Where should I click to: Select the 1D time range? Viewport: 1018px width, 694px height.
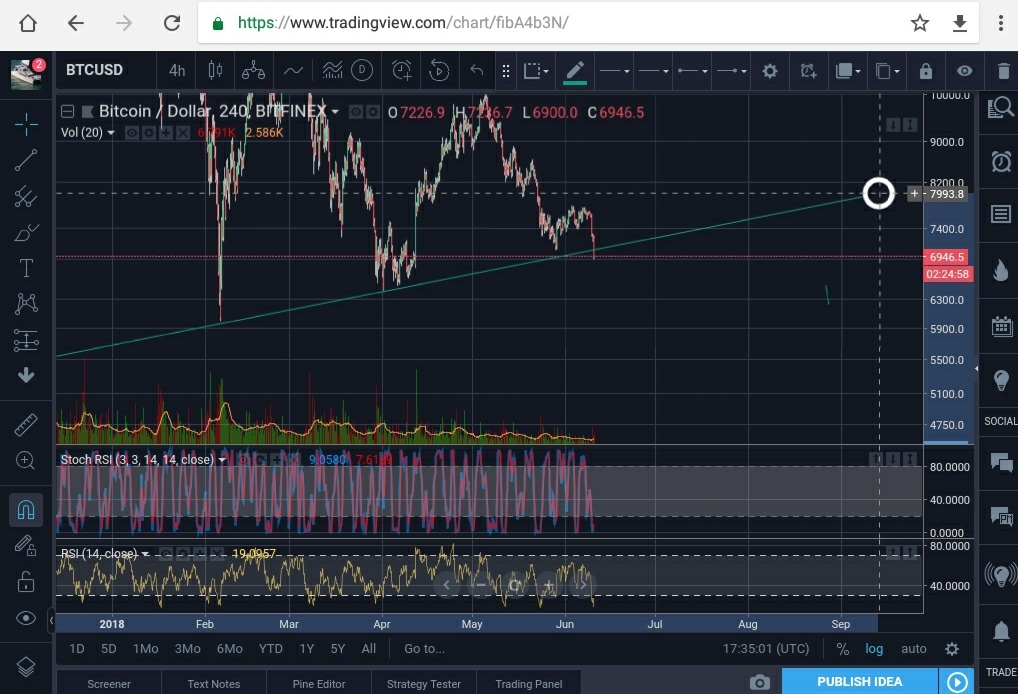[x=77, y=649]
